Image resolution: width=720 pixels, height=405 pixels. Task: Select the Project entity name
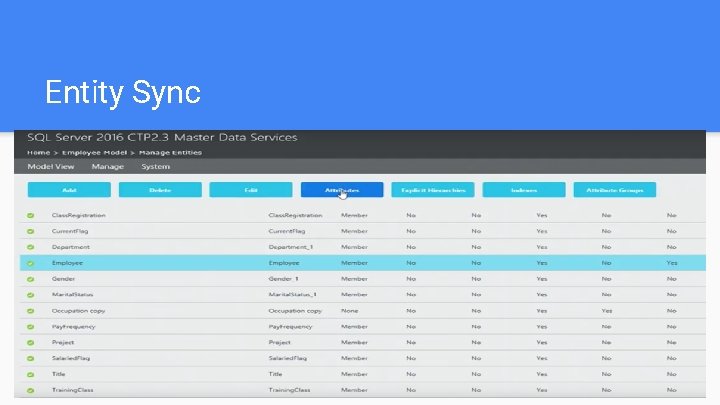click(x=63, y=343)
